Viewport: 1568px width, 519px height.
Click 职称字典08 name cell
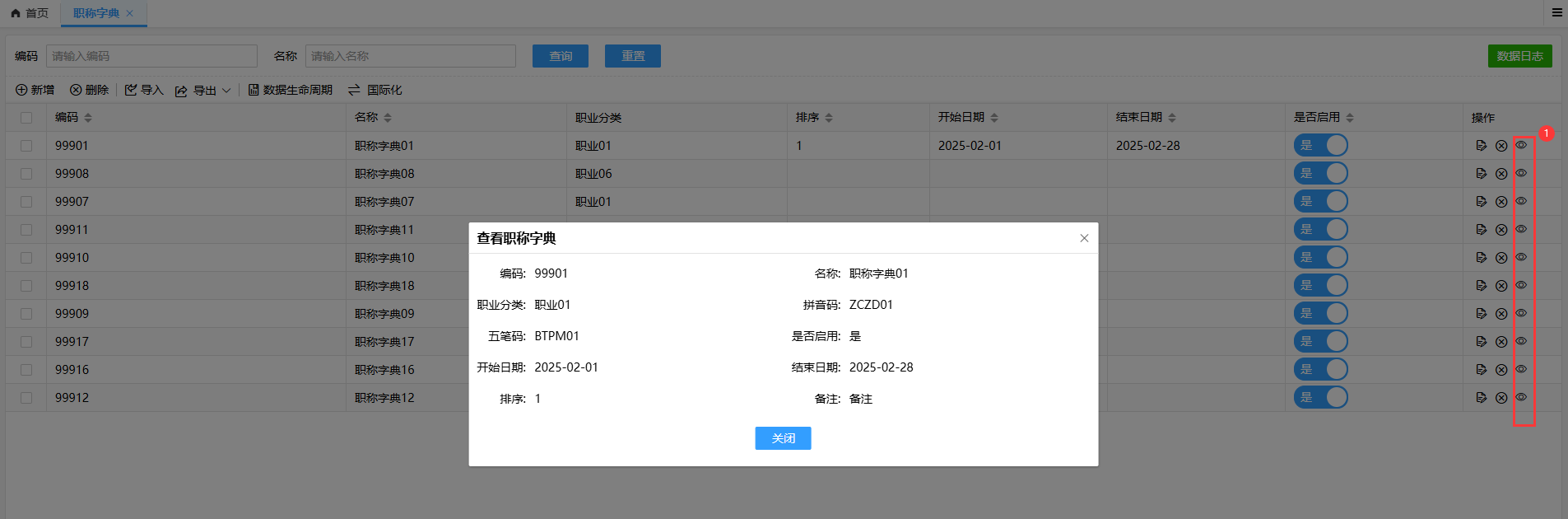(x=384, y=174)
